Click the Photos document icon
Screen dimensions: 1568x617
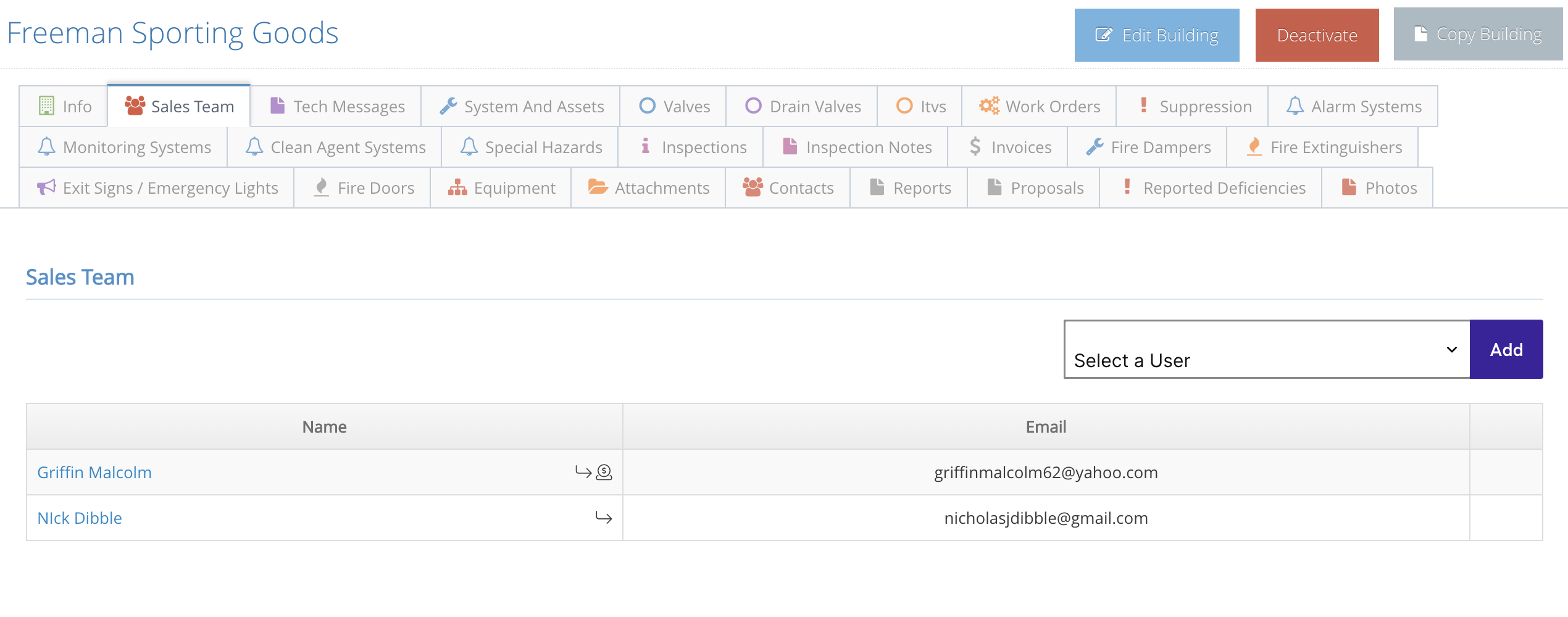pyautogui.click(x=1349, y=186)
